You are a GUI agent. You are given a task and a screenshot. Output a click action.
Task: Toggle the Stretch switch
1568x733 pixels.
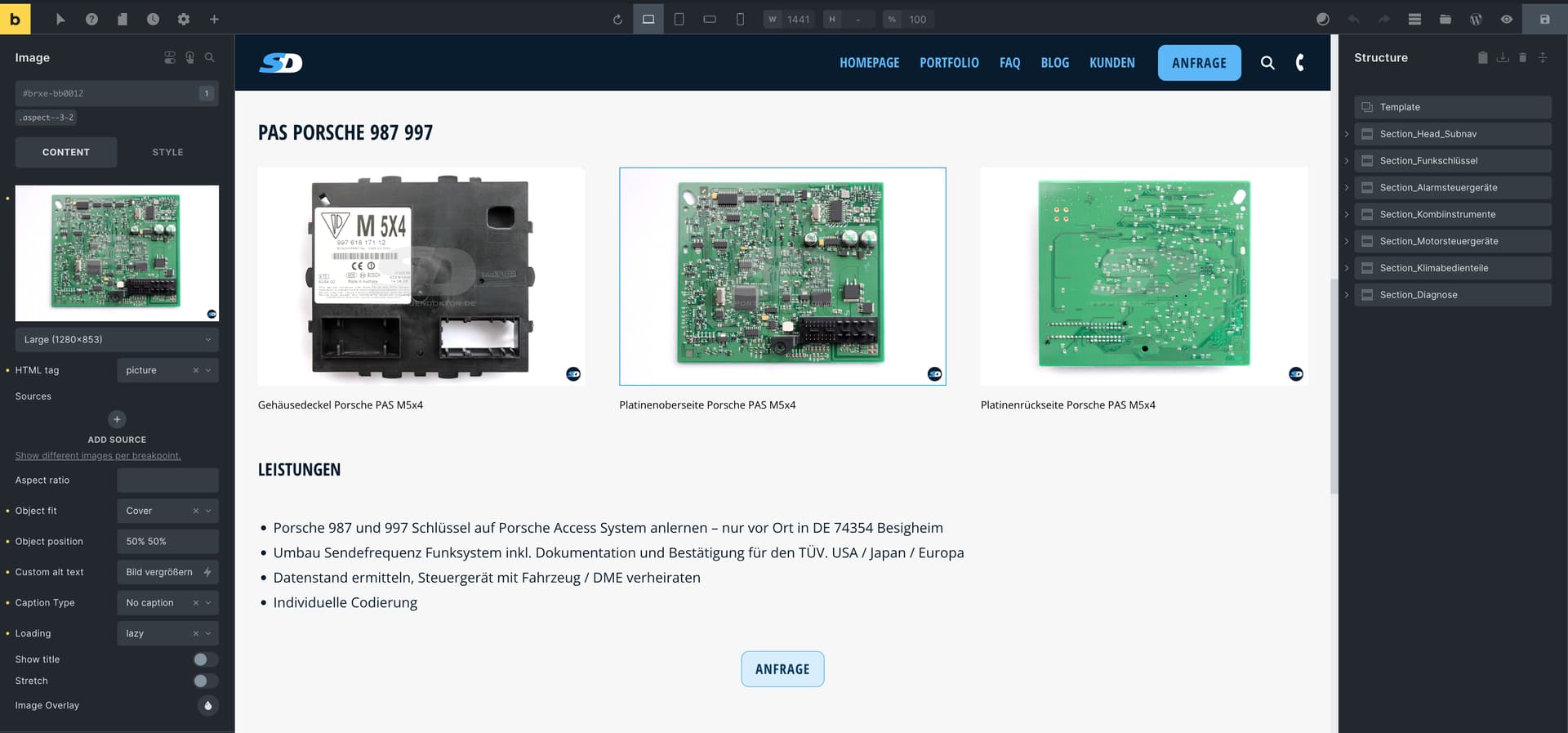tap(206, 681)
